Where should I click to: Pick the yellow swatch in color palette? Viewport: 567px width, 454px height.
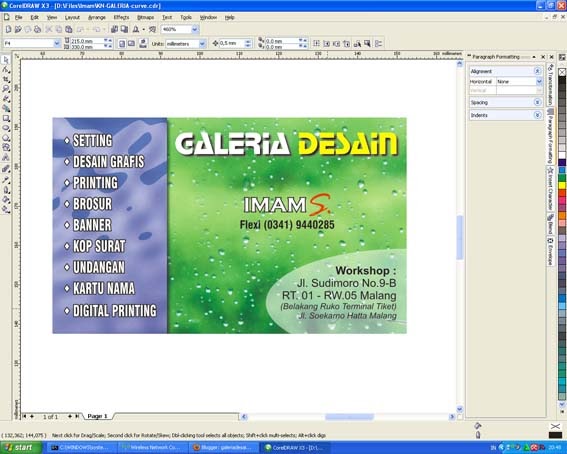click(x=562, y=185)
